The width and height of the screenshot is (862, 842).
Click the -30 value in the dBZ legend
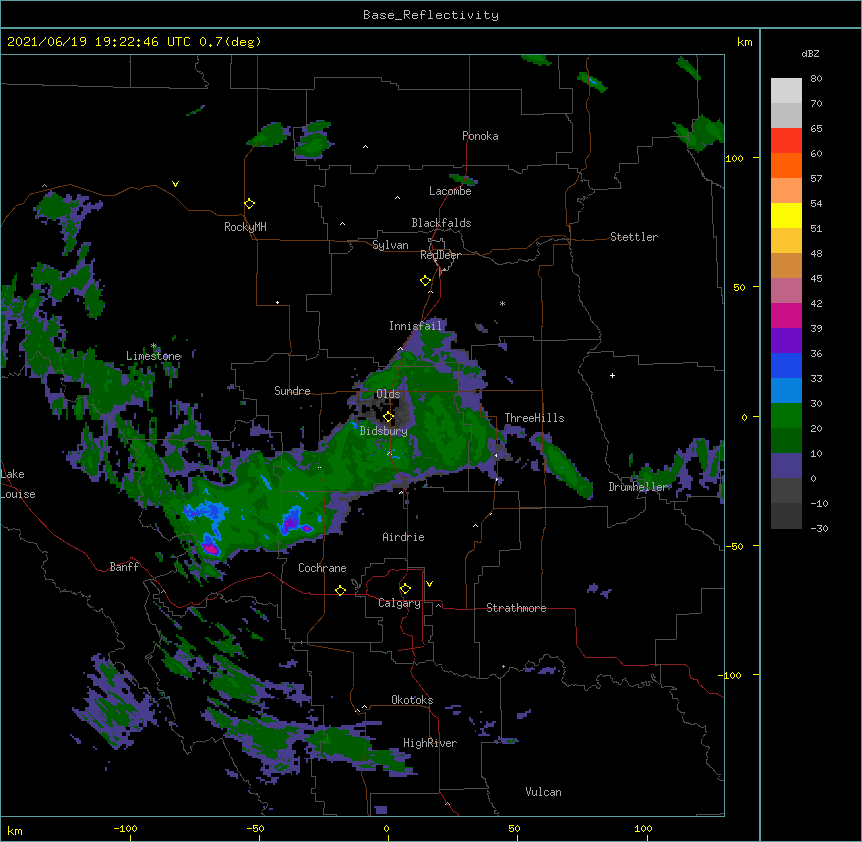[x=819, y=528]
